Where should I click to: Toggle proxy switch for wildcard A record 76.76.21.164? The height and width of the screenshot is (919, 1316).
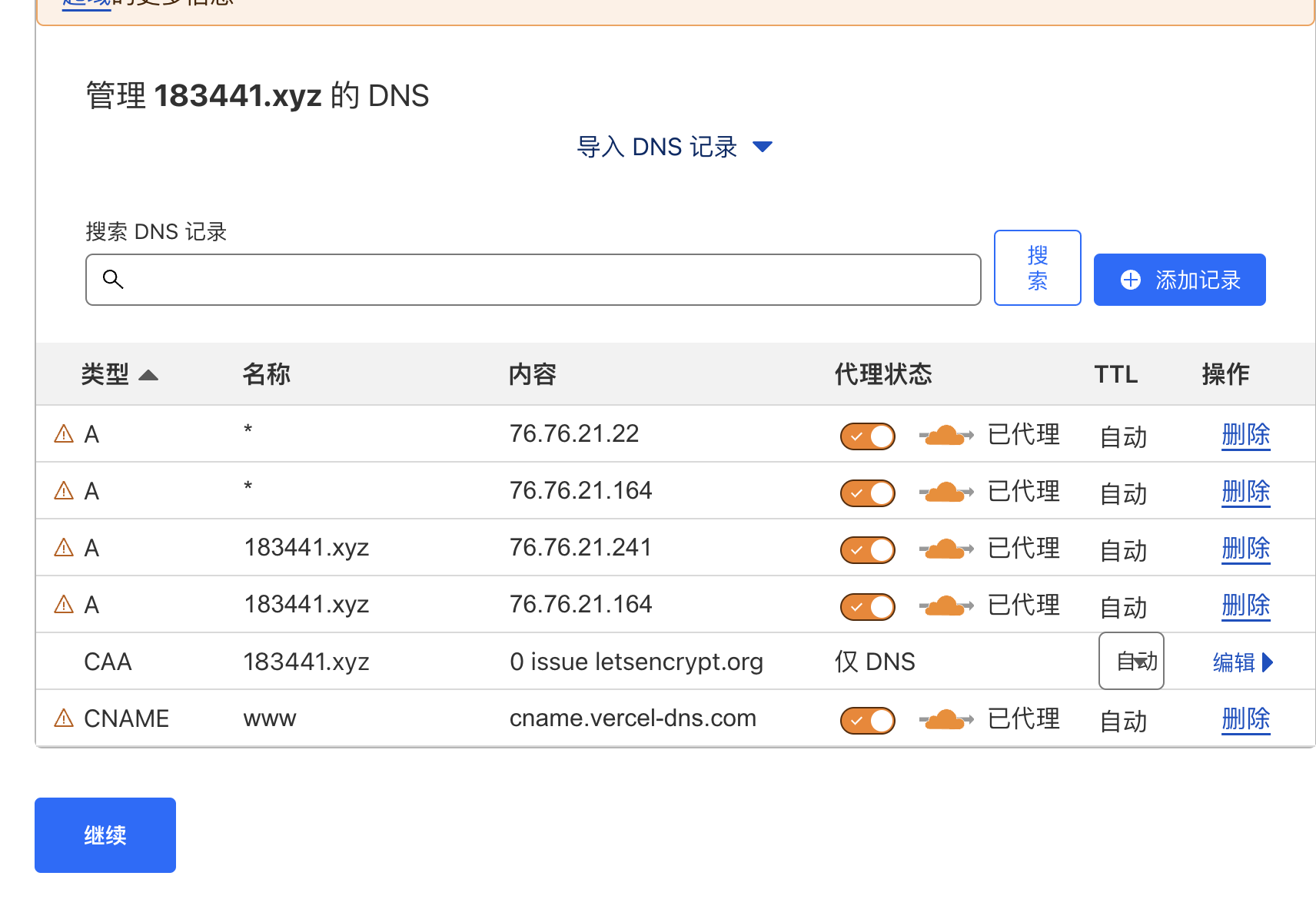868,493
